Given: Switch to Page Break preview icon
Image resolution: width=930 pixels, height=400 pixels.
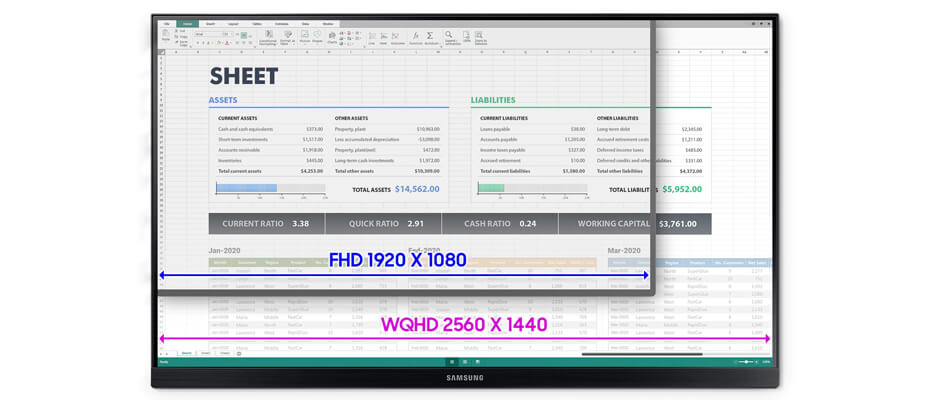Looking at the screenshot, I should [x=477, y=361].
